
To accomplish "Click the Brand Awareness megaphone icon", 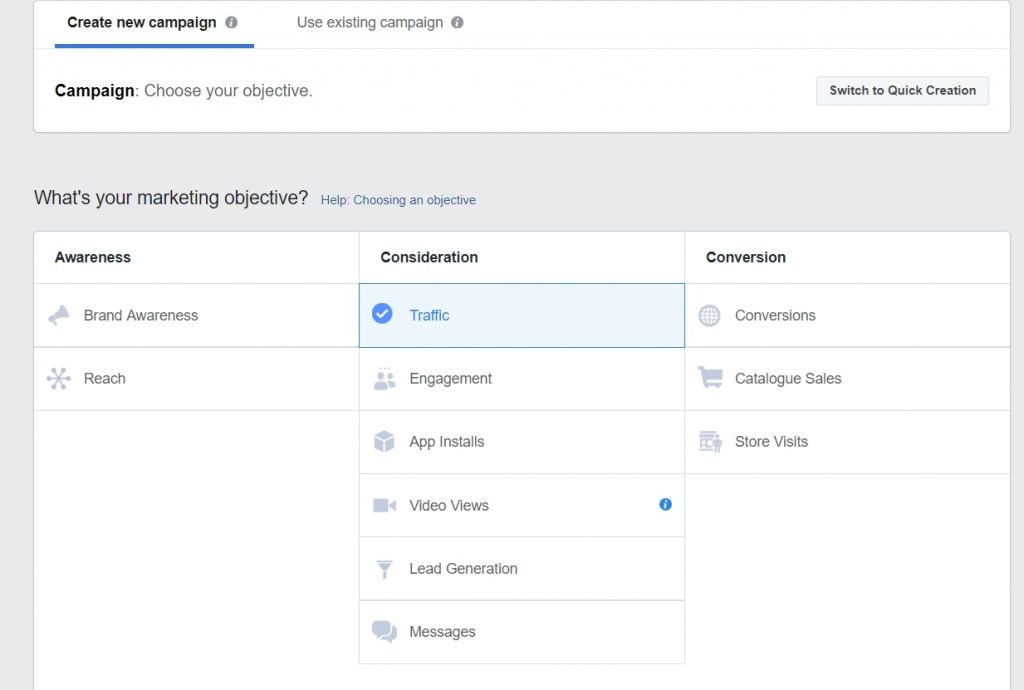I will pos(60,314).
